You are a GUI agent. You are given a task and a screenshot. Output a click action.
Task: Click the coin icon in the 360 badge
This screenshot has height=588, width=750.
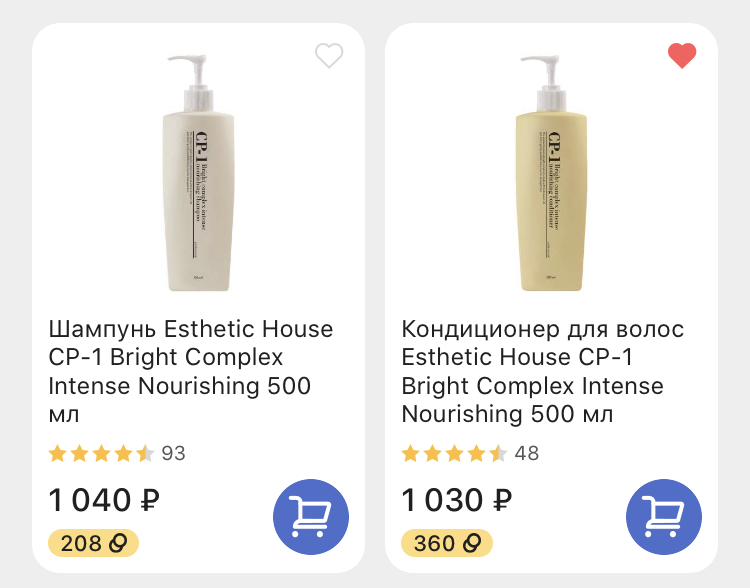tap(472, 543)
